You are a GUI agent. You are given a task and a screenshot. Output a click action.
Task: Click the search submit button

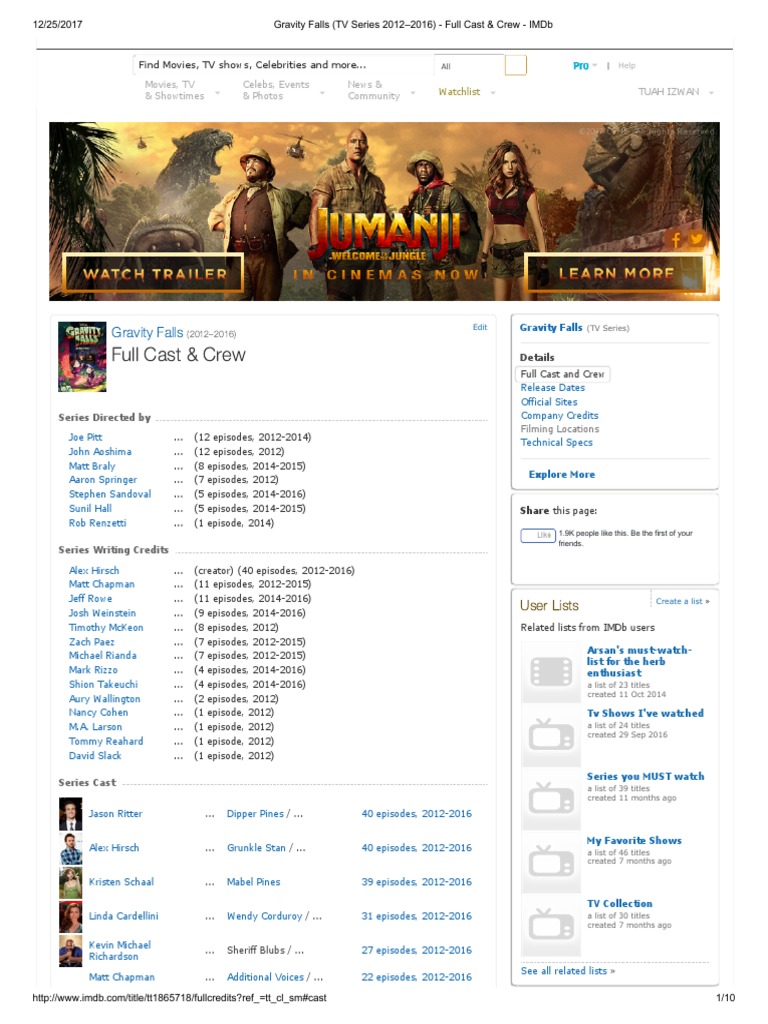(515, 65)
